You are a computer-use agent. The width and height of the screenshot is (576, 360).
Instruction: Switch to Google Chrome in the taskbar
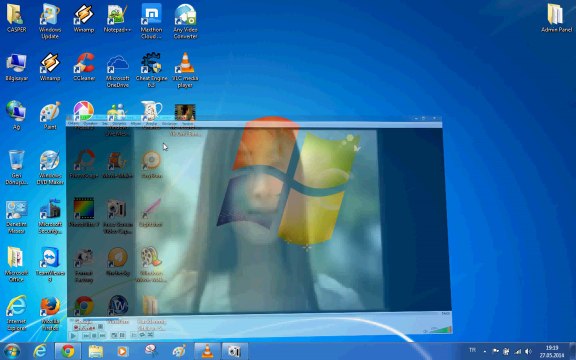68,352
